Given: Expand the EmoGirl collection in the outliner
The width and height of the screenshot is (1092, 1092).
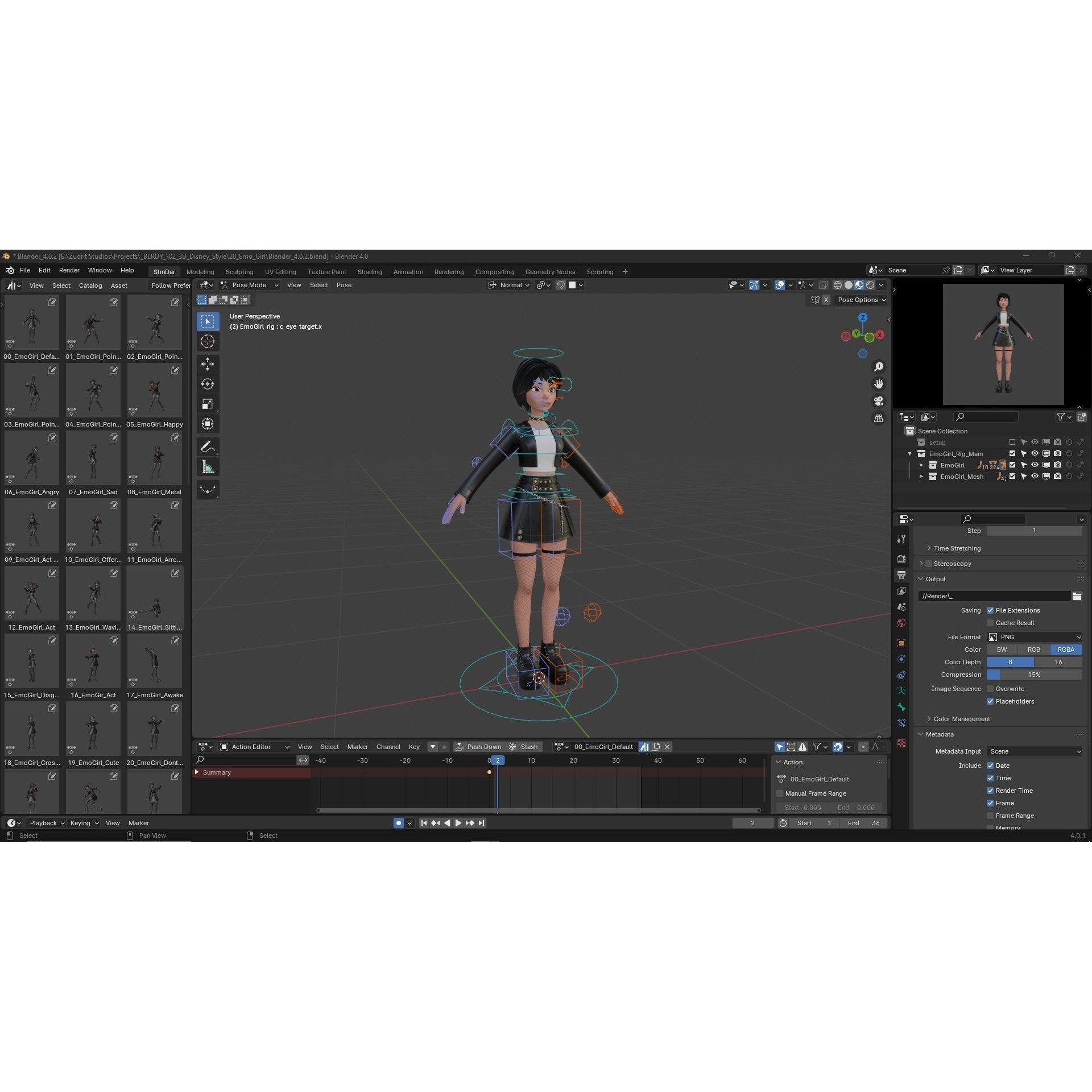Looking at the screenshot, I should (922, 465).
